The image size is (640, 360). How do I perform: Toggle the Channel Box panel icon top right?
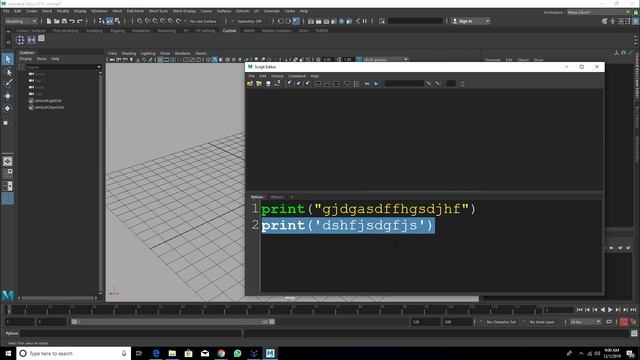[636, 21]
